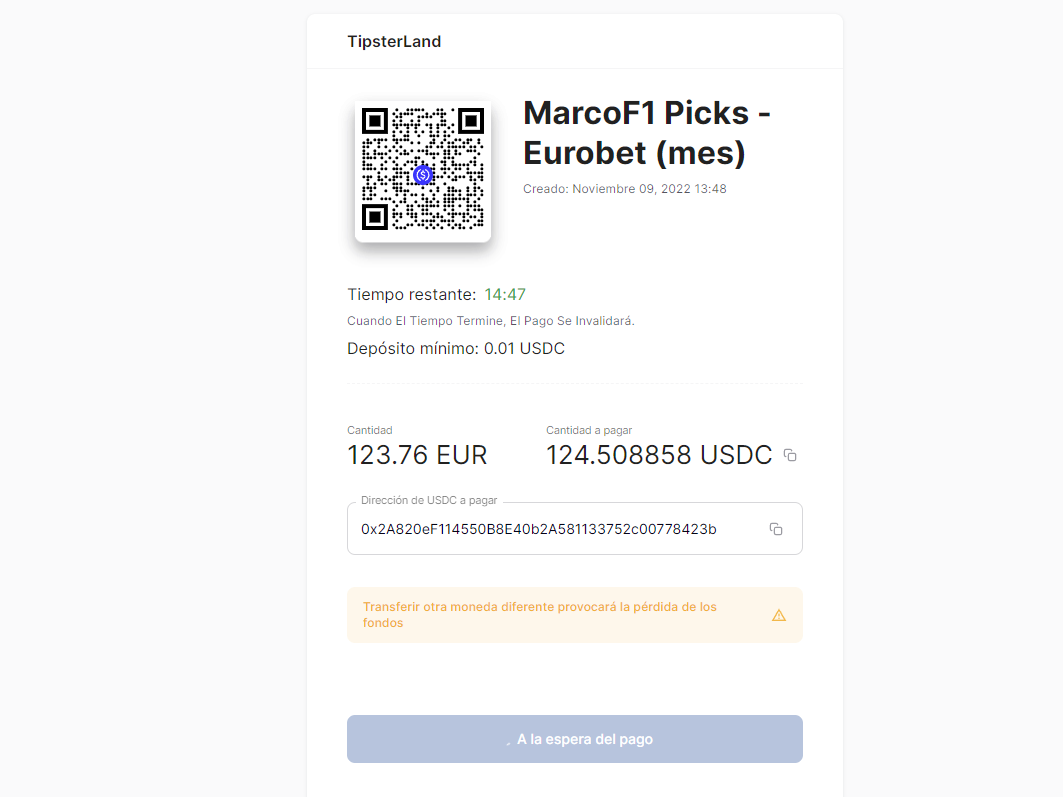Click the payment QR code image
This screenshot has height=797, width=1063.
423,169
